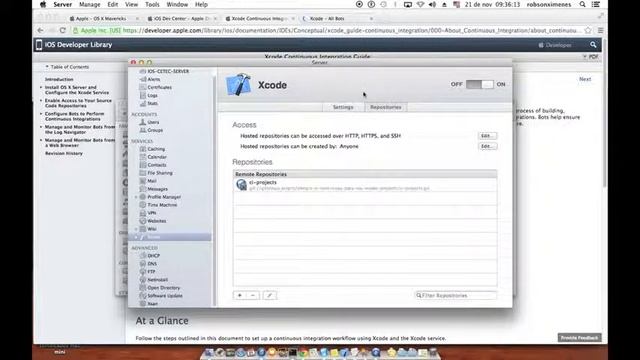
Task: Open FTP under Advanced
Action: [151, 272]
